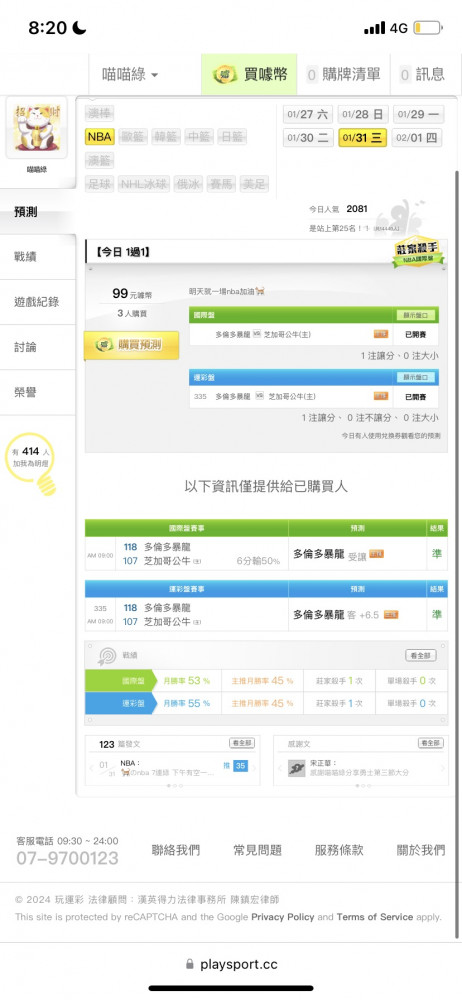This screenshot has height=1000, width=462.
Task: Toggle 顯示盤口 on the 運彩盤 header
Action: pos(416,378)
